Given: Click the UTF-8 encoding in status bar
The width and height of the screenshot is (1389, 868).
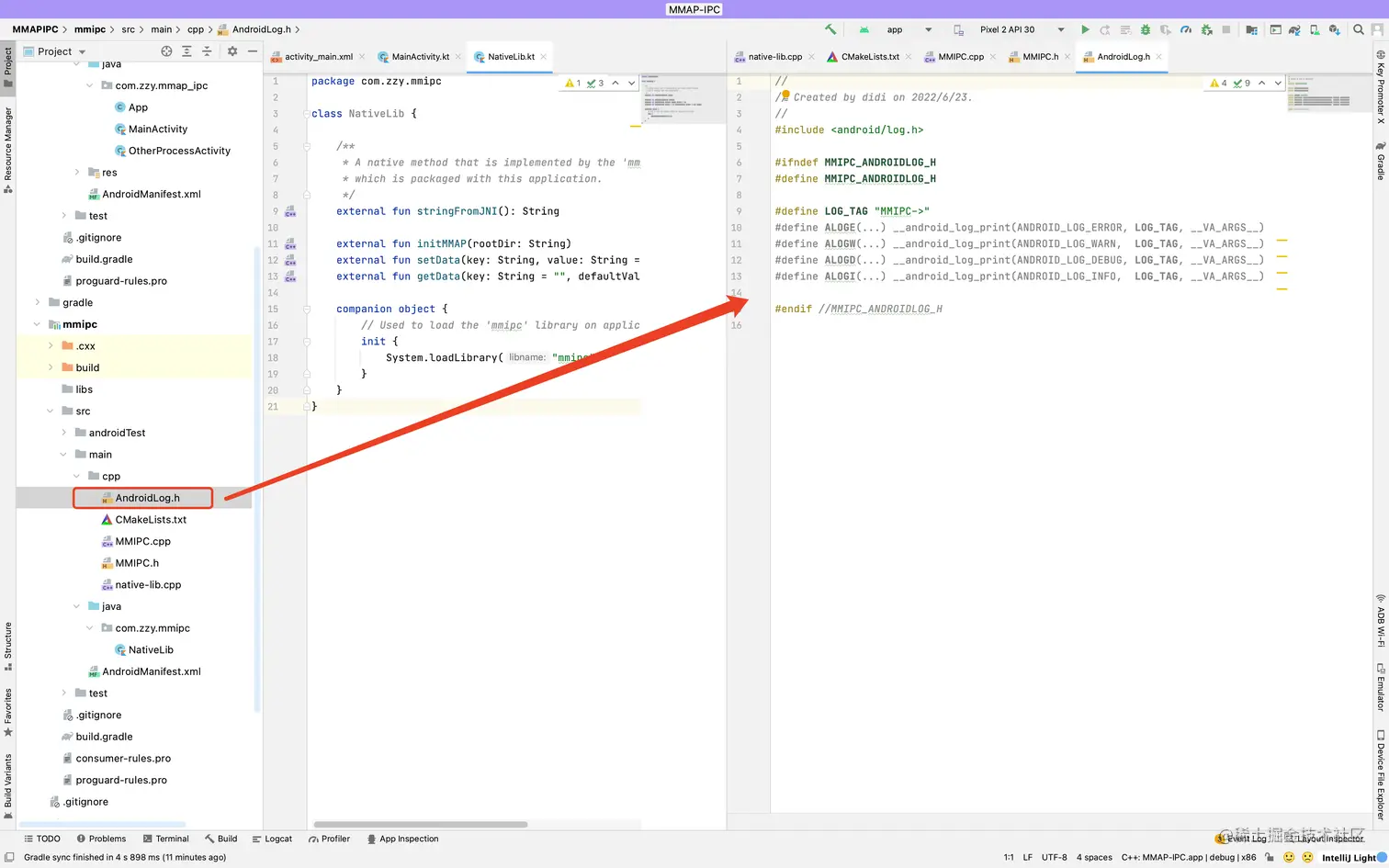Looking at the screenshot, I should point(1055,857).
